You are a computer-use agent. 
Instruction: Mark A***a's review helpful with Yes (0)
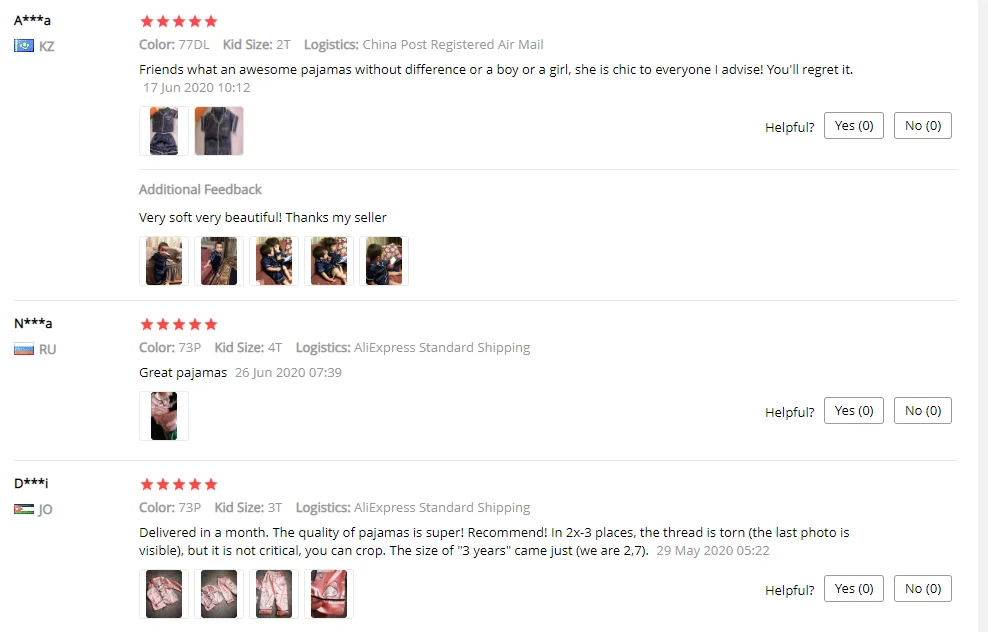tap(854, 126)
